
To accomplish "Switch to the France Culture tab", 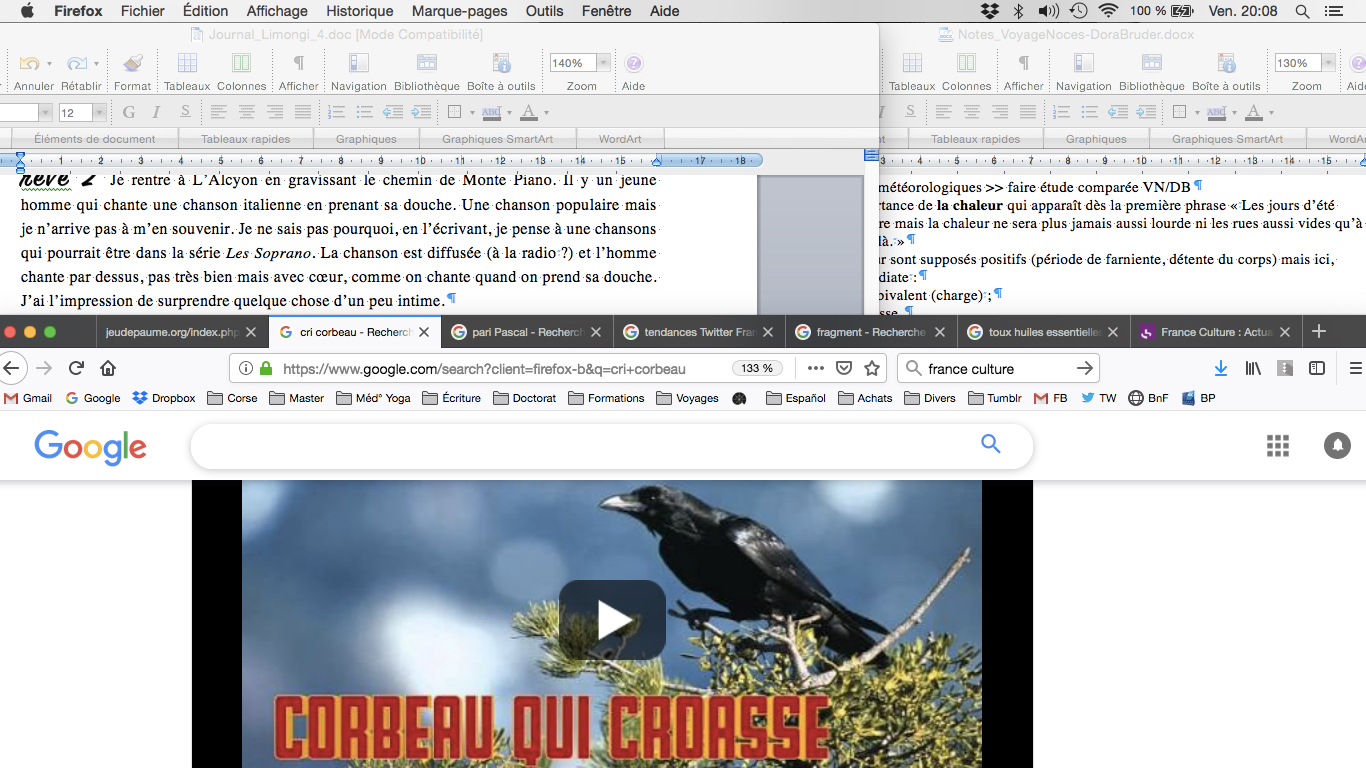I will click(1212, 332).
